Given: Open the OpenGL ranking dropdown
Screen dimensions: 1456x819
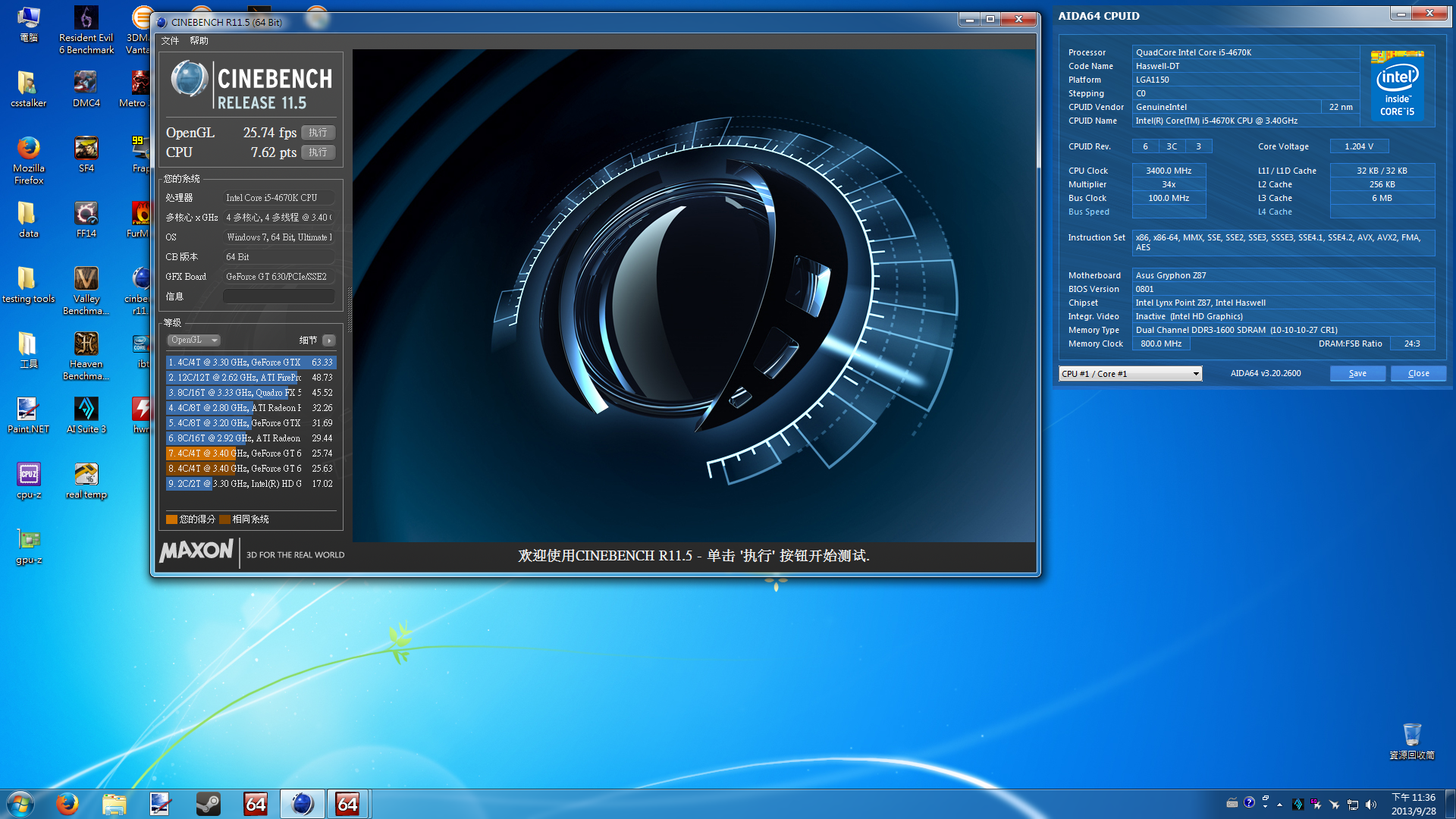Looking at the screenshot, I should (194, 340).
